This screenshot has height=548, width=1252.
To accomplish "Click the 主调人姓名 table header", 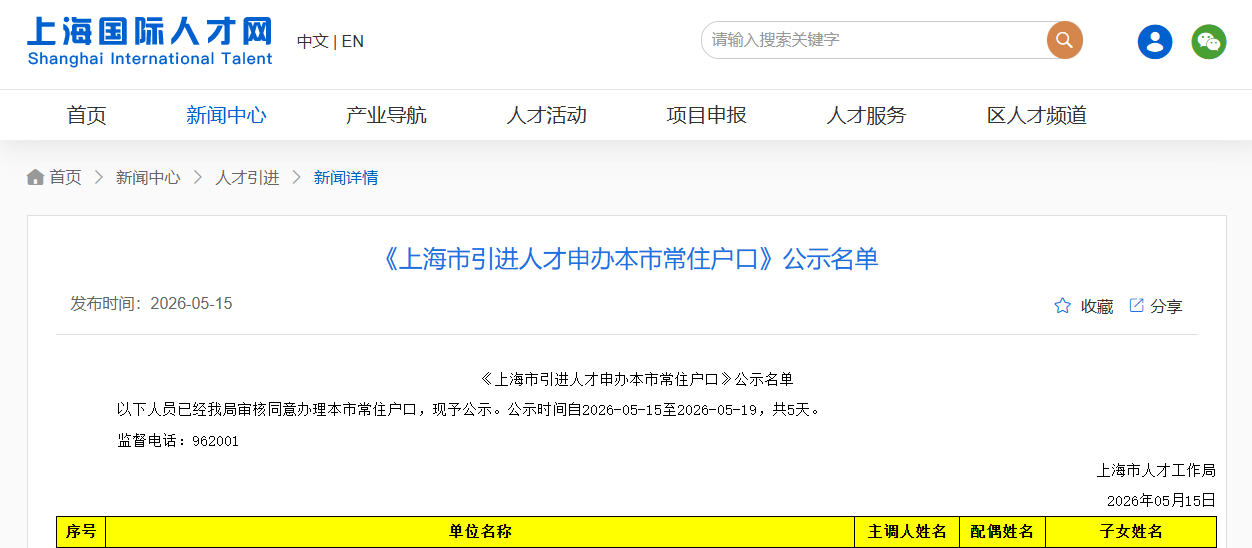I will tap(907, 532).
